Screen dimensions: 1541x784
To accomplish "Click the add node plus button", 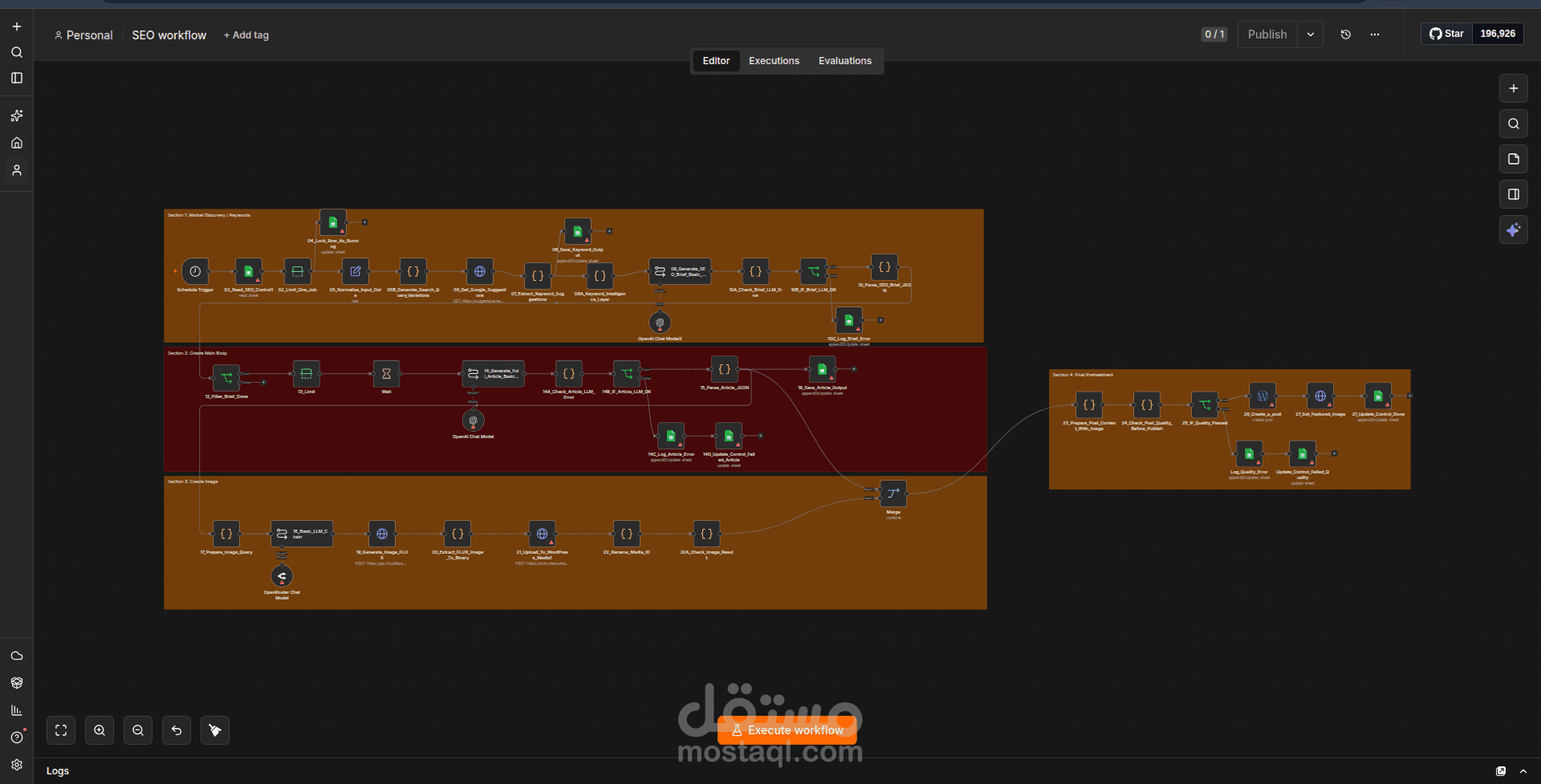I will coord(1513,88).
